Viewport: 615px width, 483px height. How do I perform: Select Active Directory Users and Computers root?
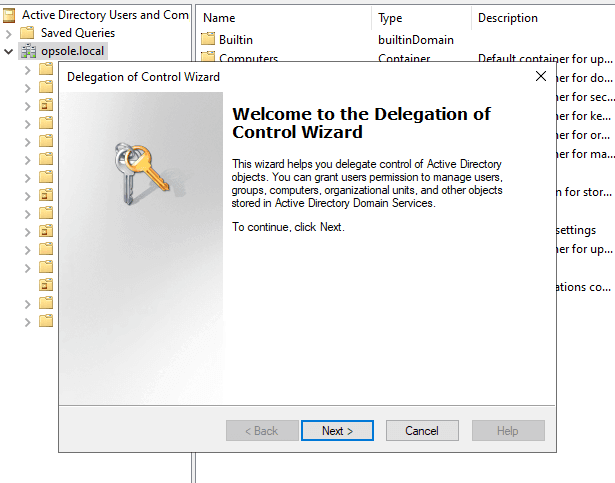tap(105, 15)
